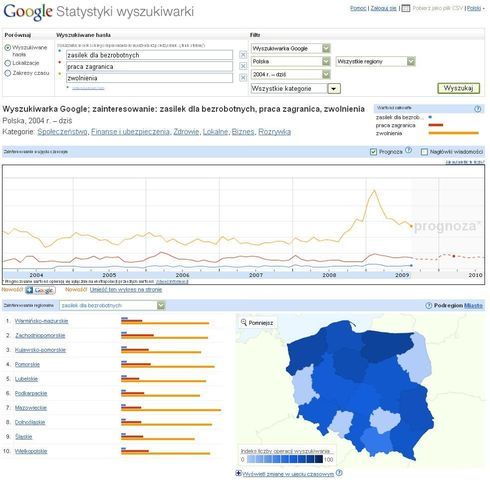Image resolution: width=490 pixels, height=480 pixels.
Task: Open the '2004 r. – dziś' date dropdown
Action: (x=291, y=74)
